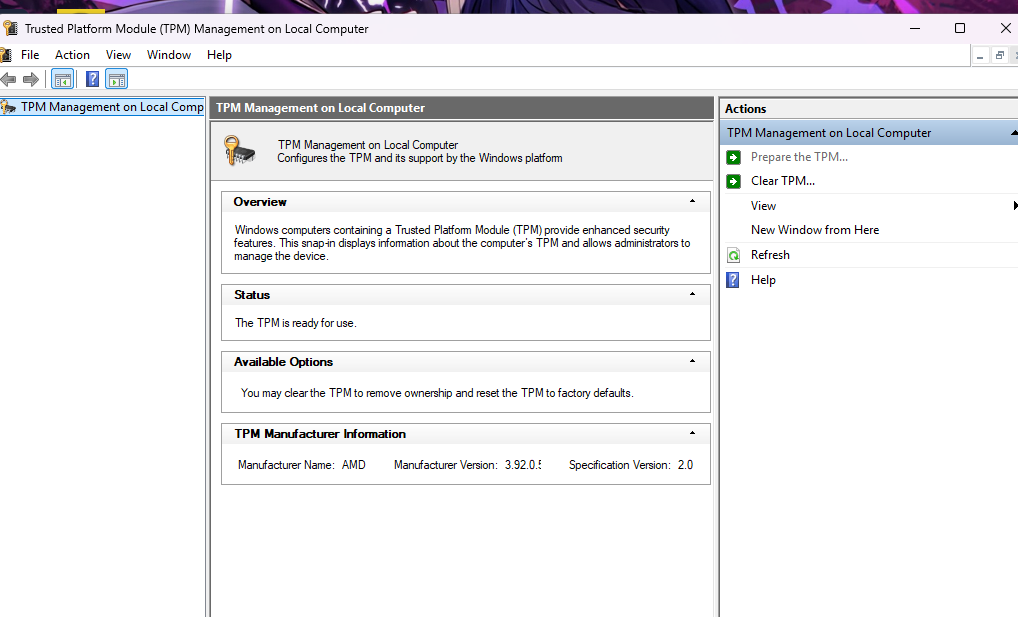This screenshot has width=1018, height=617.
Task: Collapse the TPM Manufacturer Information section
Action: click(692, 433)
